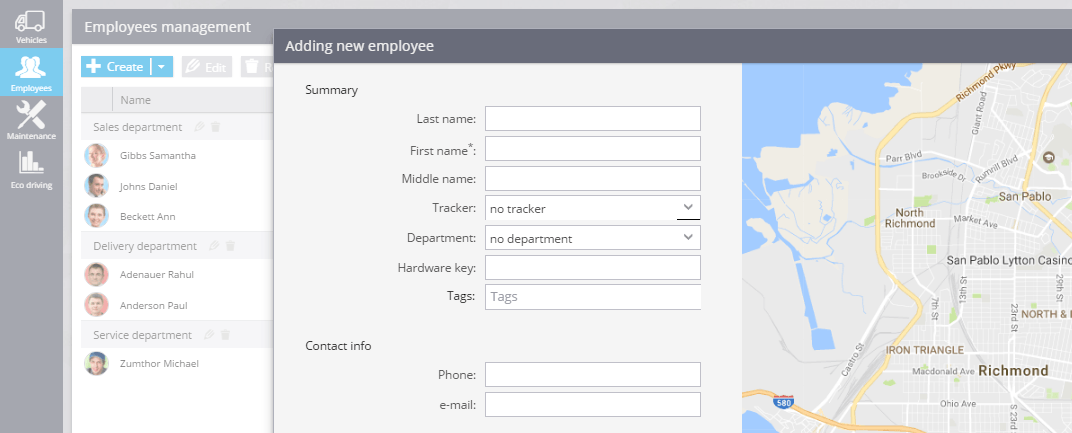Click San Pablo Lytton Casino on map
1072x433 pixels.
pyautogui.click(x=1008, y=260)
